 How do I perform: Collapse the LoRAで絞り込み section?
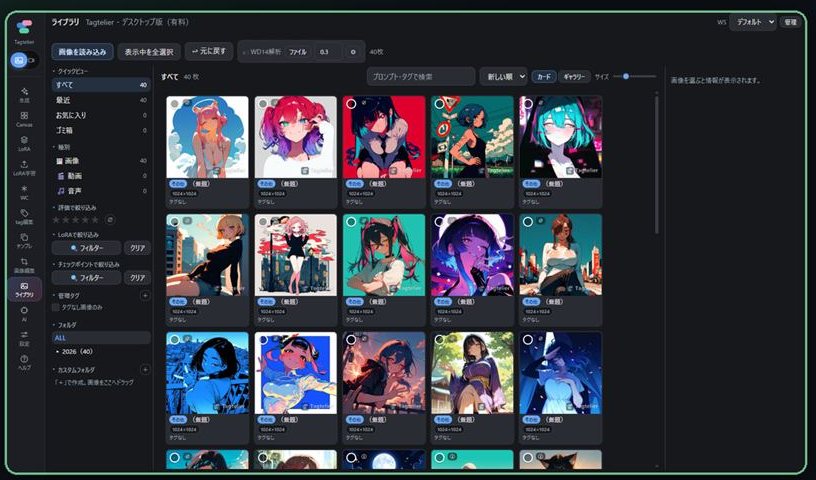[75, 235]
